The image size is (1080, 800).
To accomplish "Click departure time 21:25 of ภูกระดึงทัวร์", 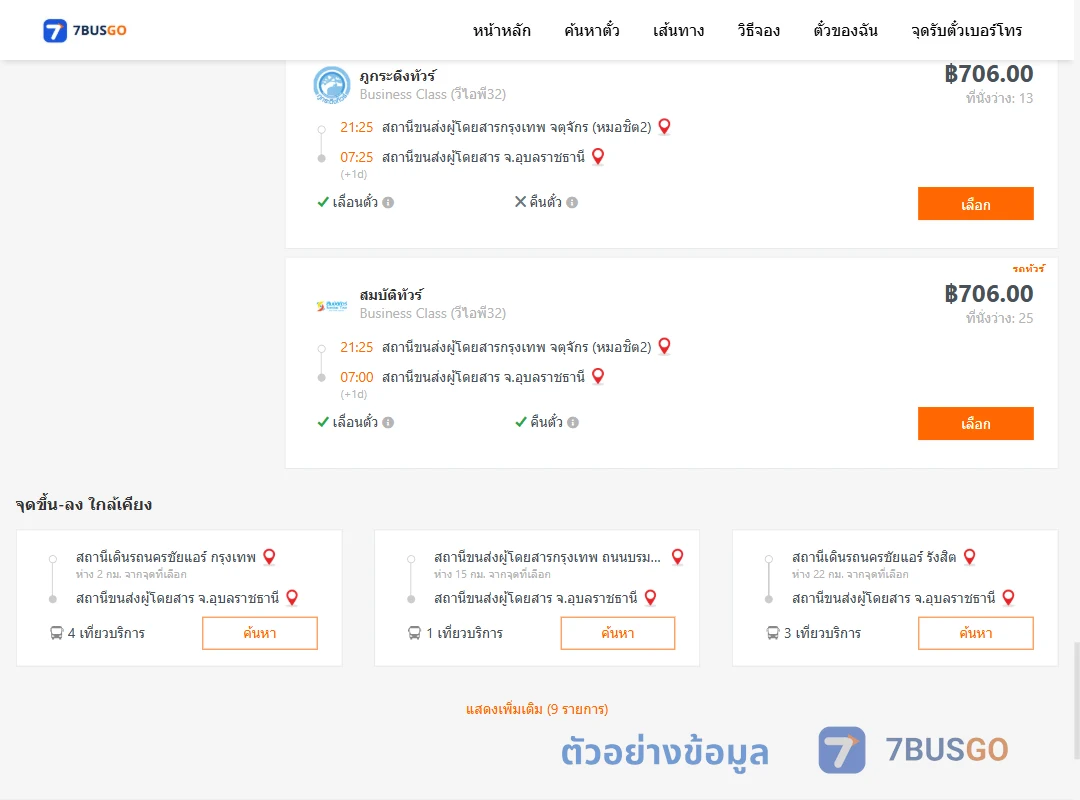I will pyautogui.click(x=356, y=127).
